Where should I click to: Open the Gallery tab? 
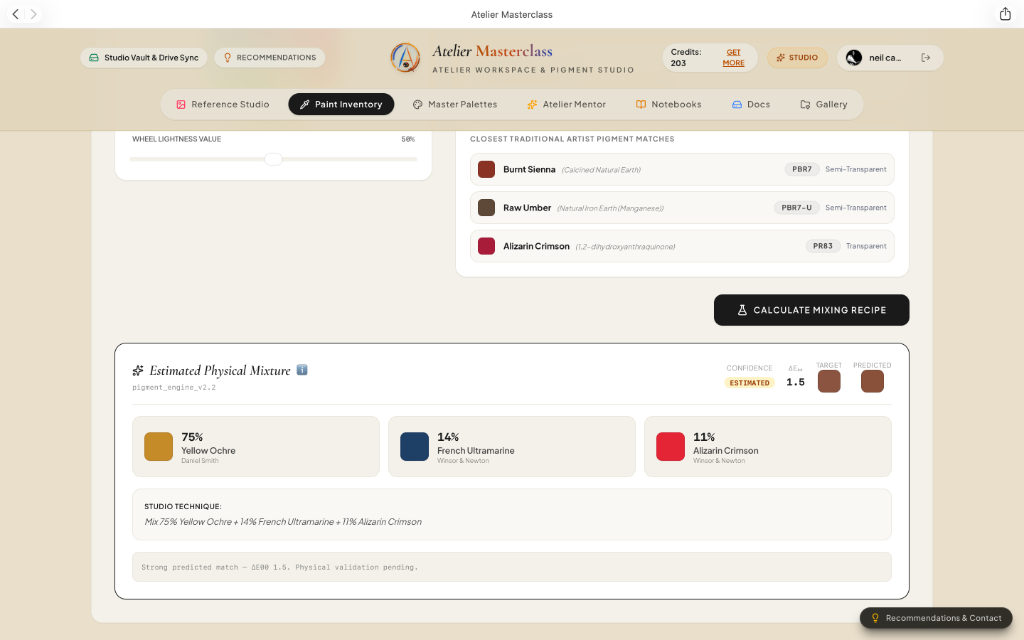click(824, 104)
